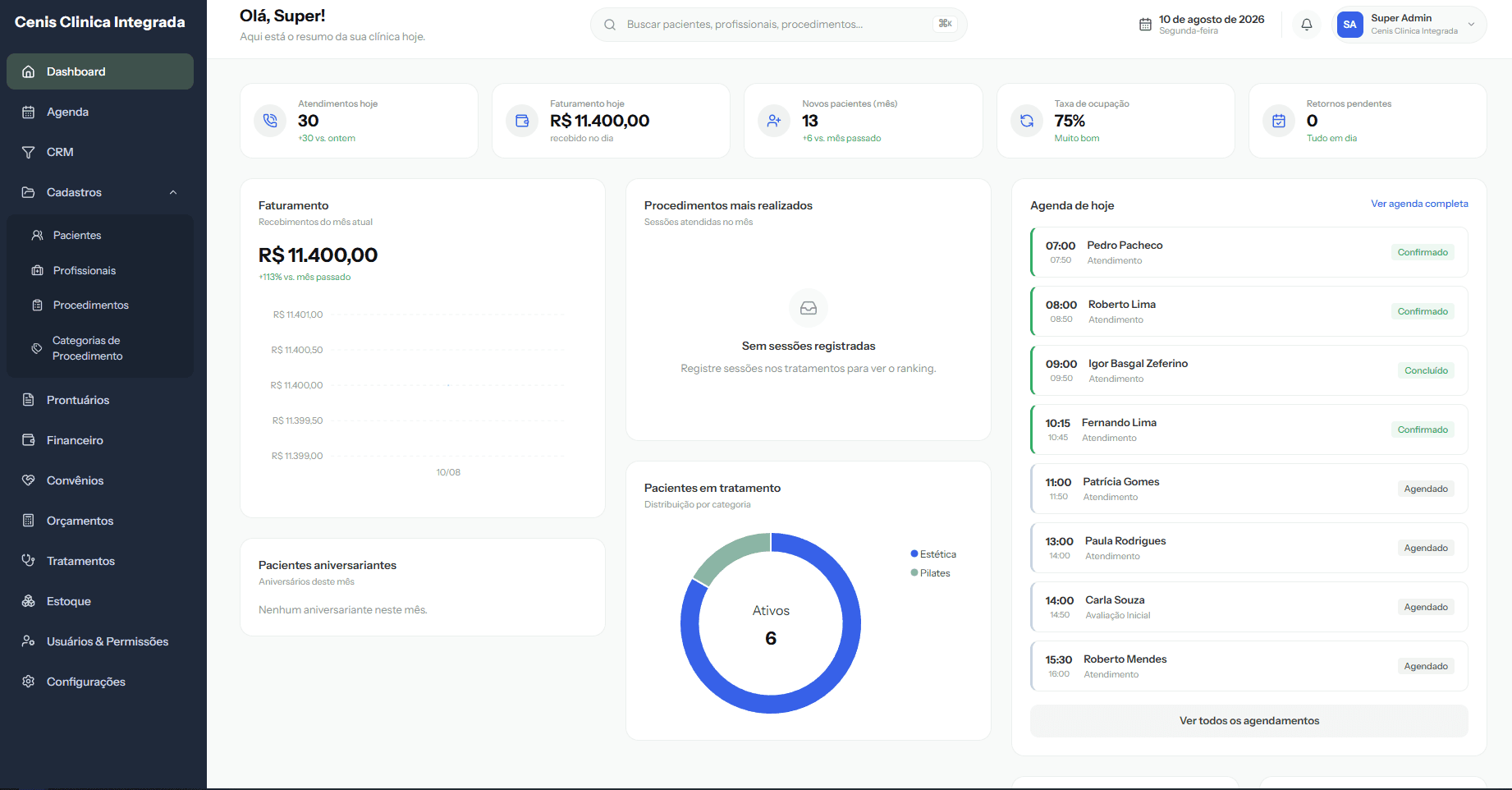The image size is (1512, 790).
Task: Click the Financeiro wallet icon in sidebar
Action: click(x=29, y=440)
